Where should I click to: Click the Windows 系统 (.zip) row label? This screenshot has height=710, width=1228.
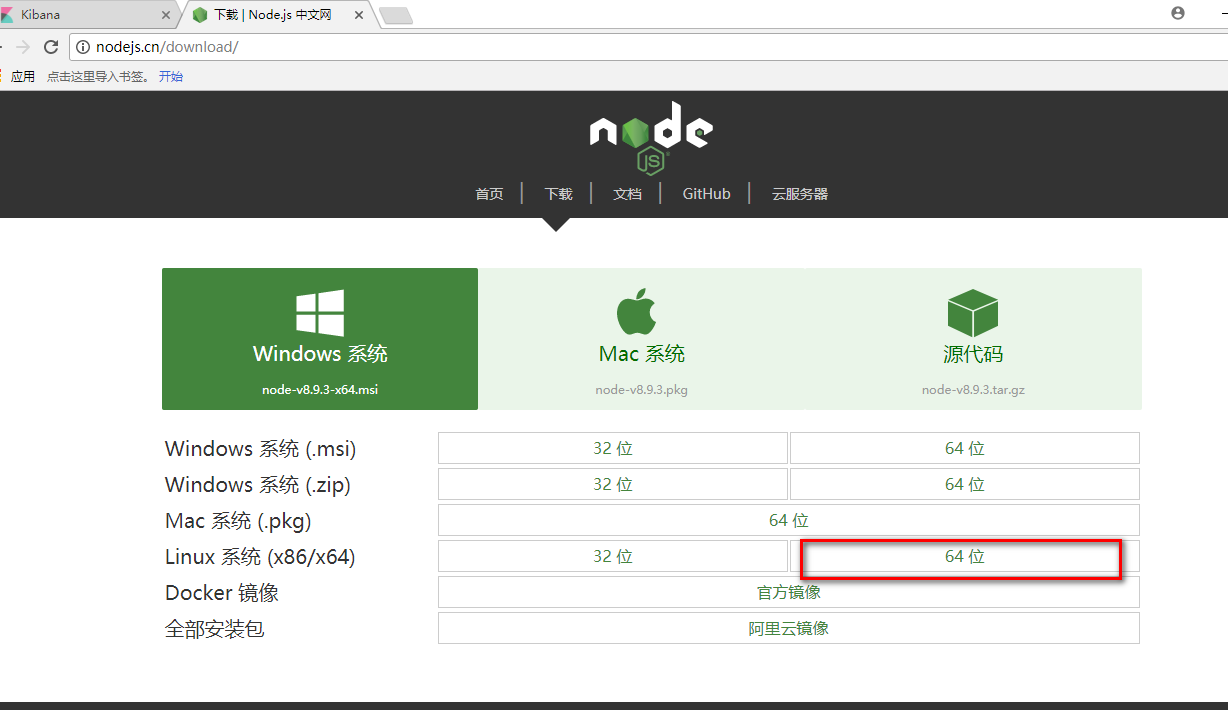[258, 485]
